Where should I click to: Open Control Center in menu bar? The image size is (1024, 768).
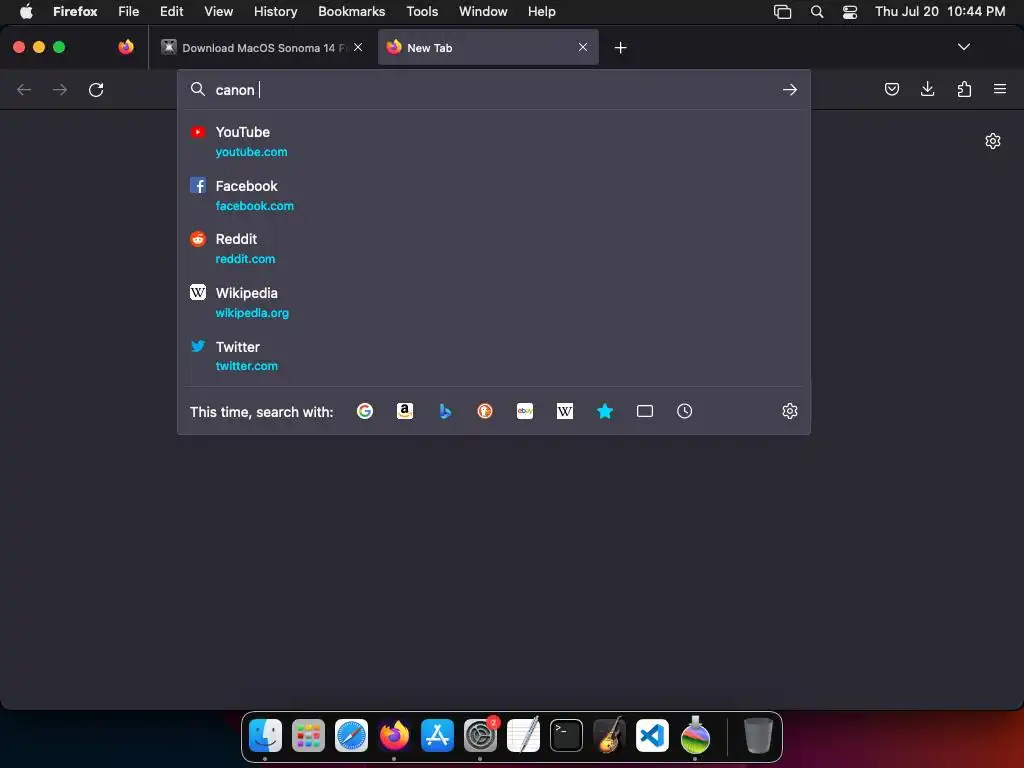coord(850,11)
